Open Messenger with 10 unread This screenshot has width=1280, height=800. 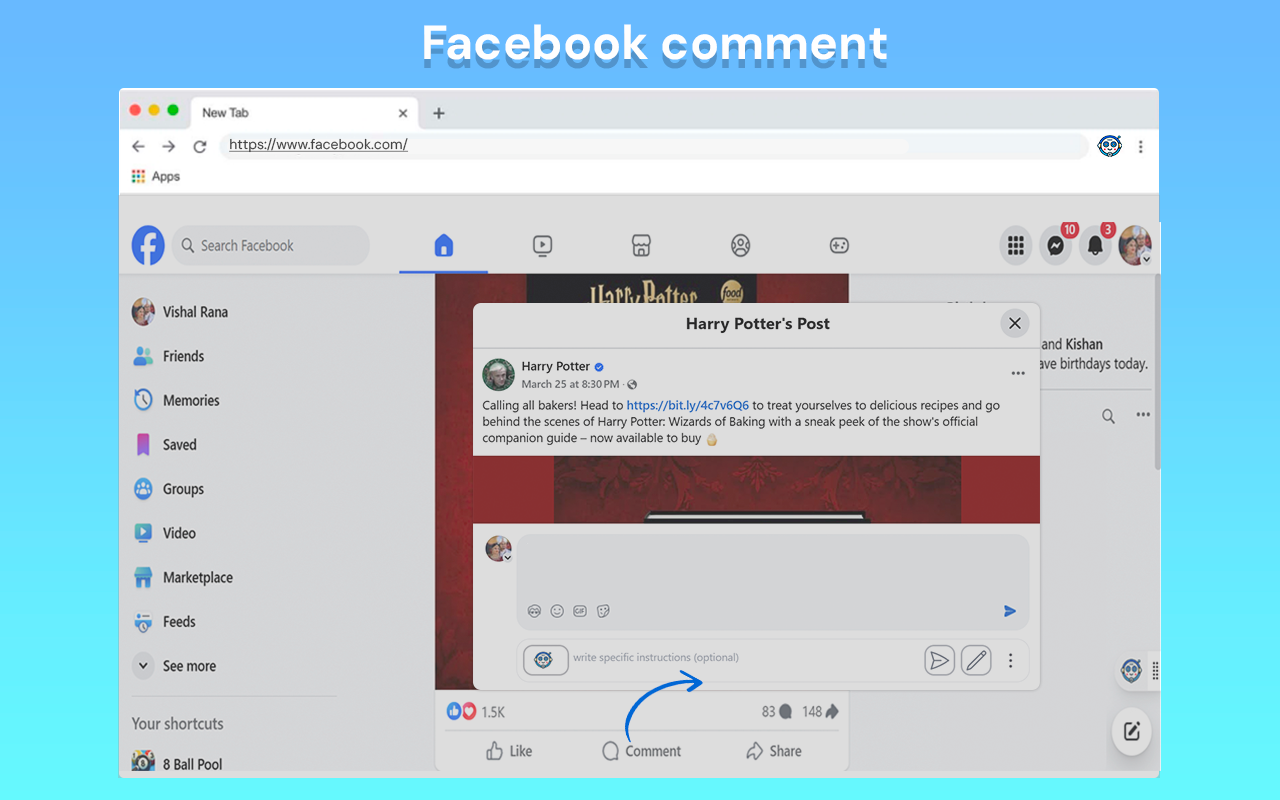click(x=1056, y=245)
